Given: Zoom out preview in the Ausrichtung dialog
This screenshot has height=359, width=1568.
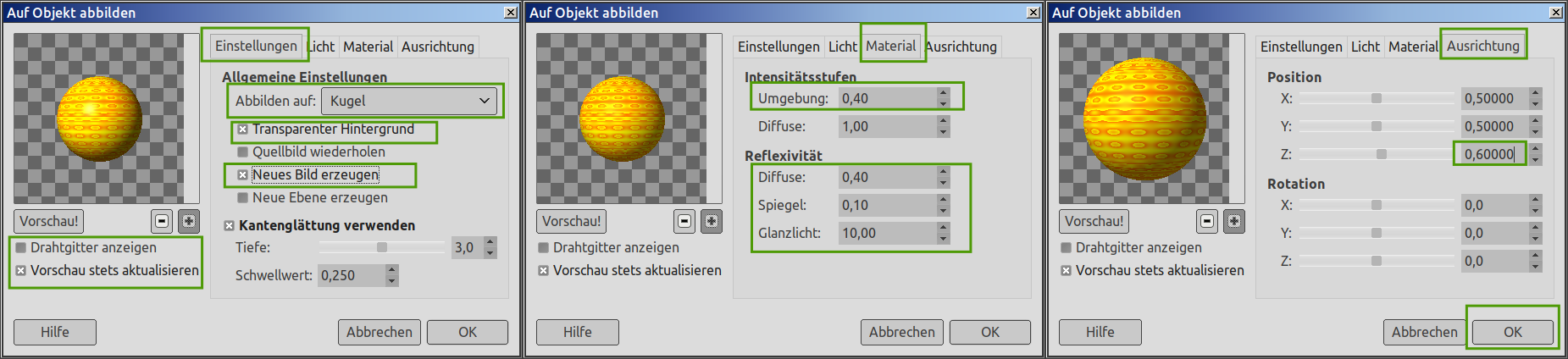Looking at the screenshot, I should click(x=1207, y=221).
